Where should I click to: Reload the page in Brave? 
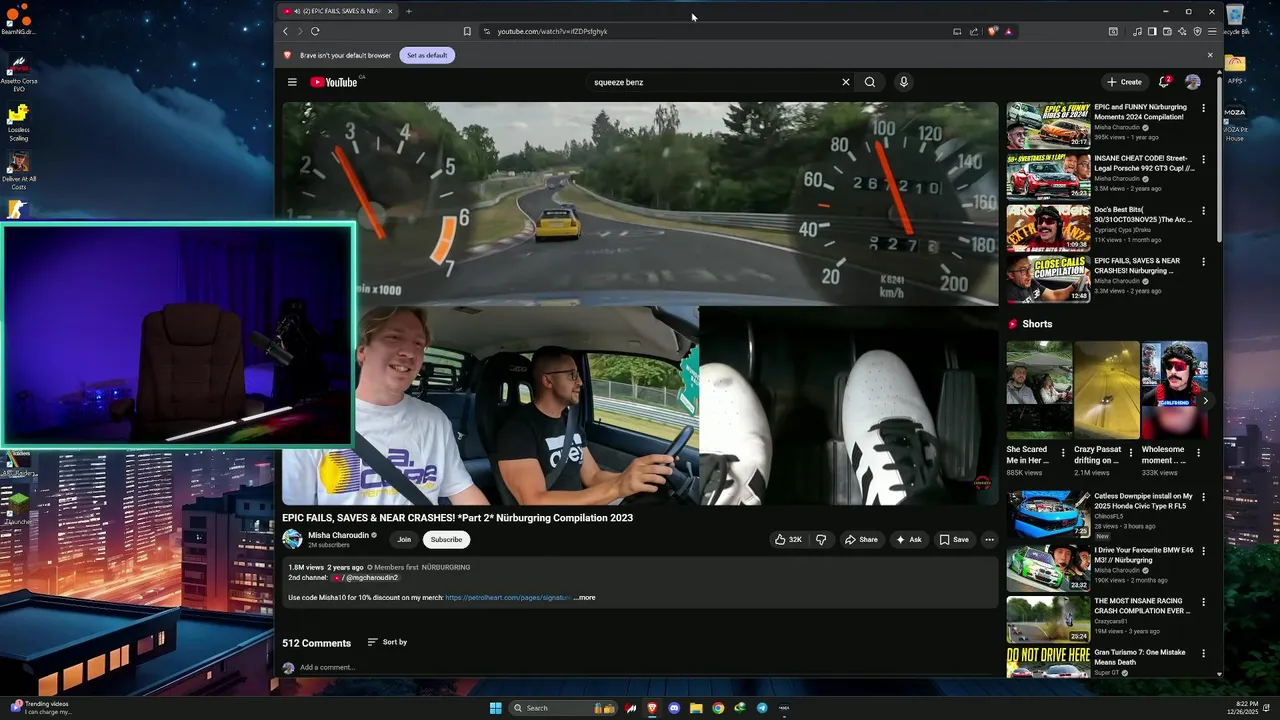coord(315,31)
